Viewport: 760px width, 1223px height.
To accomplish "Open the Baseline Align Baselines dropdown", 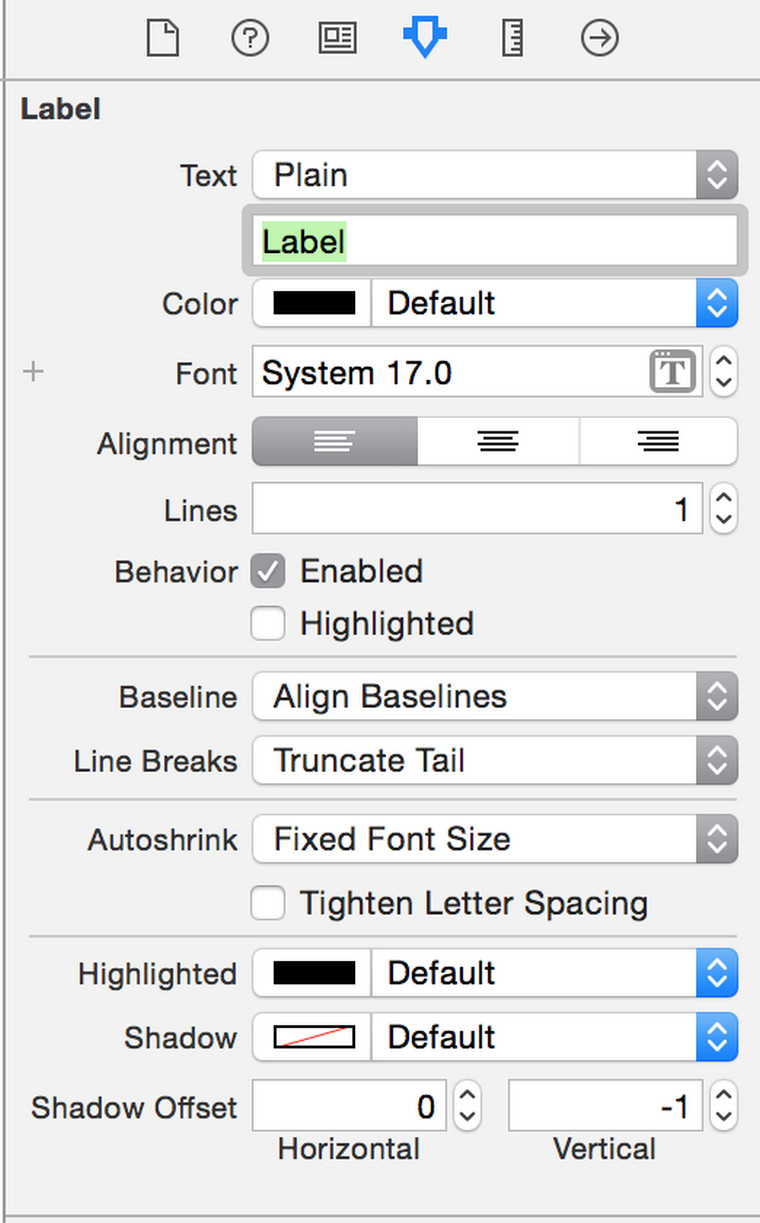I will click(x=495, y=697).
